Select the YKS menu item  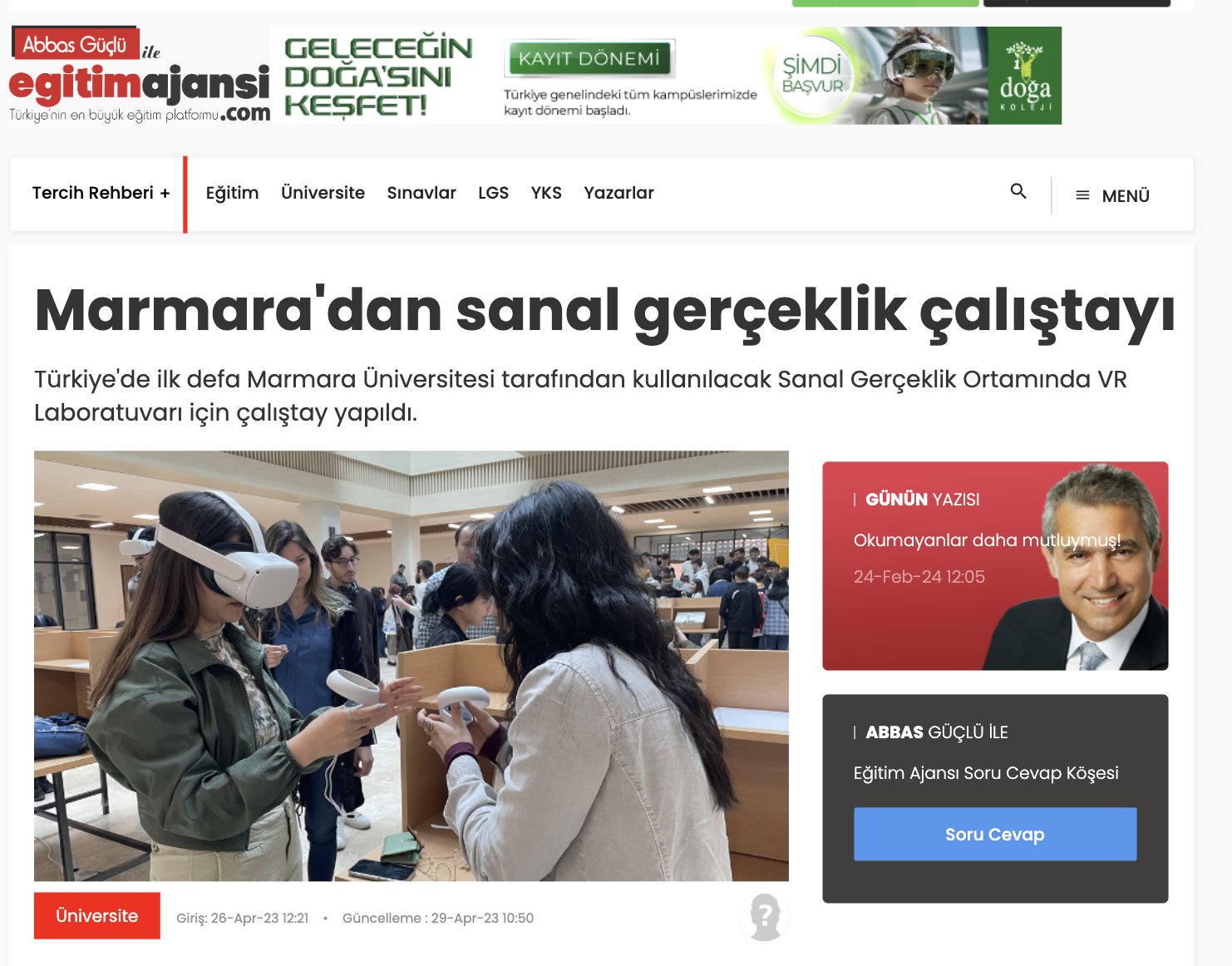click(546, 193)
